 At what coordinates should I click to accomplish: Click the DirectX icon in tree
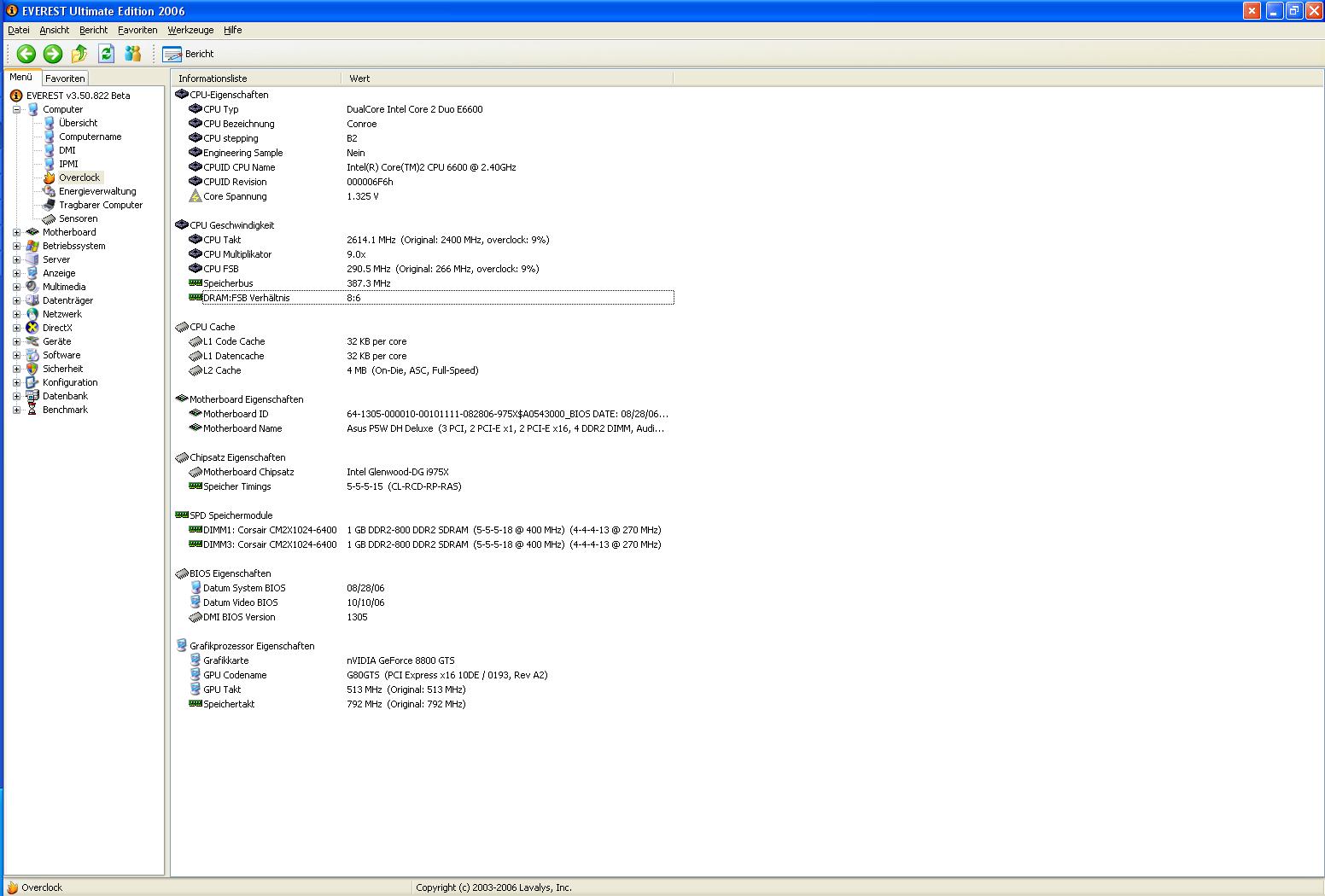(32, 328)
